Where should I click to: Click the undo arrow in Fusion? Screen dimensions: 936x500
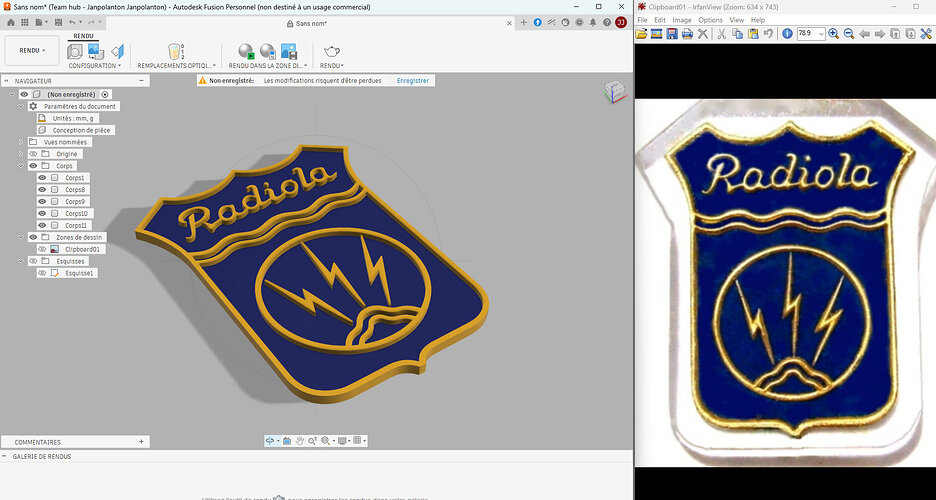(72, 22)
